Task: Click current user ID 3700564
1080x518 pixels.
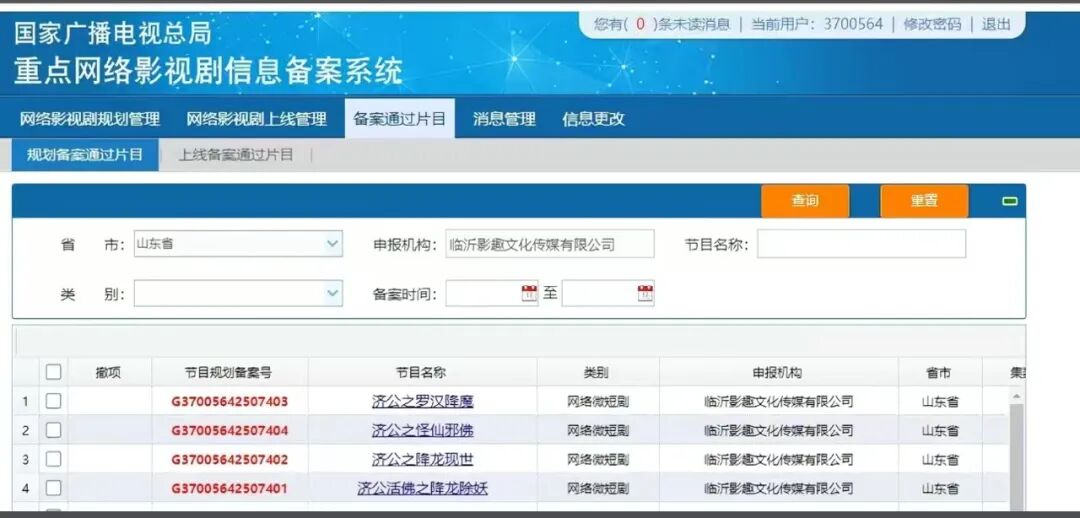Action: (853, 24)
